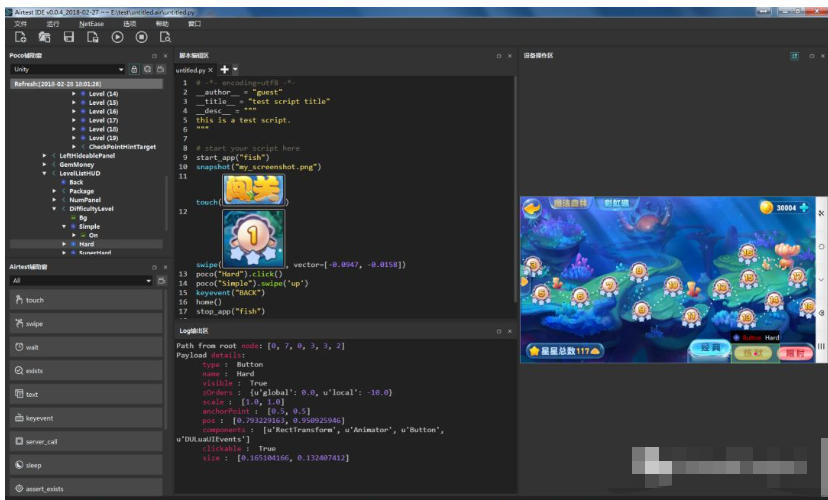Open the report viewer toolbar icon
The height and width of the screenshot is (500, 828).
coord(165,37)
